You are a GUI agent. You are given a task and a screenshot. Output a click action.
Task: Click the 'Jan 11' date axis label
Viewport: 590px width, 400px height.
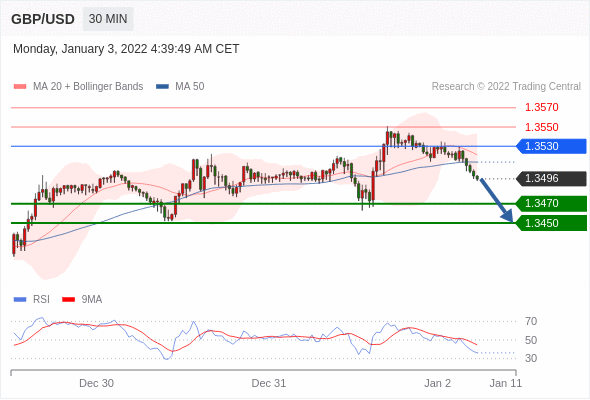pyautogui.click(x=506, y=383)
